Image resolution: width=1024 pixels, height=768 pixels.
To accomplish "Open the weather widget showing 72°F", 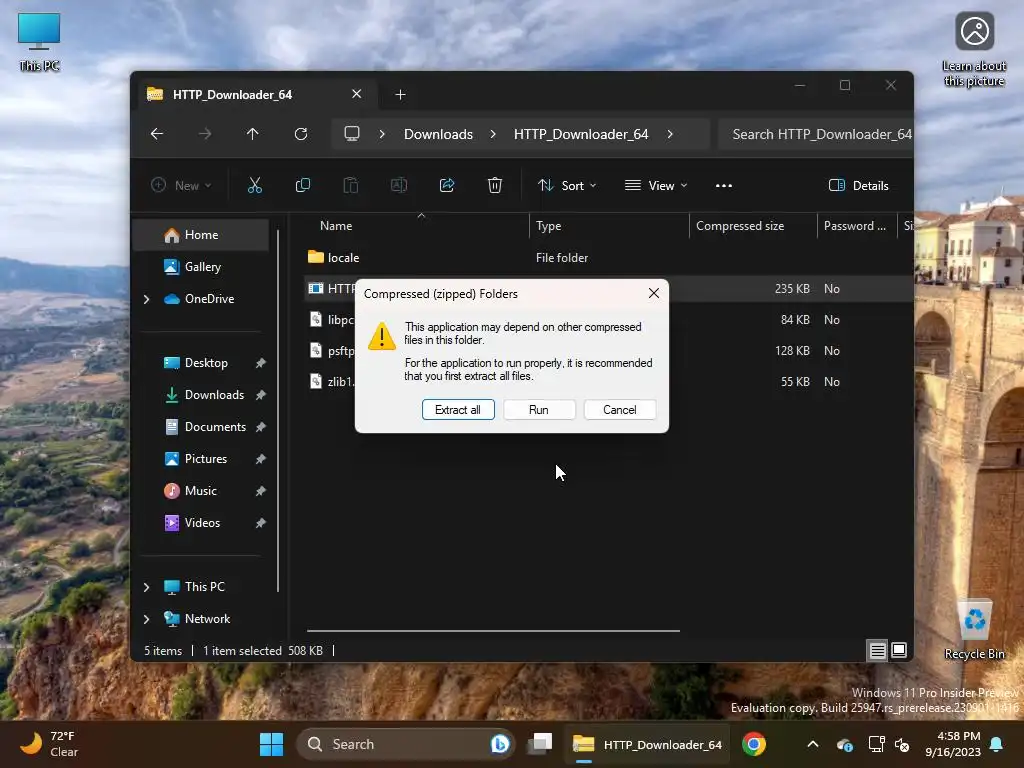I will 49,744.
